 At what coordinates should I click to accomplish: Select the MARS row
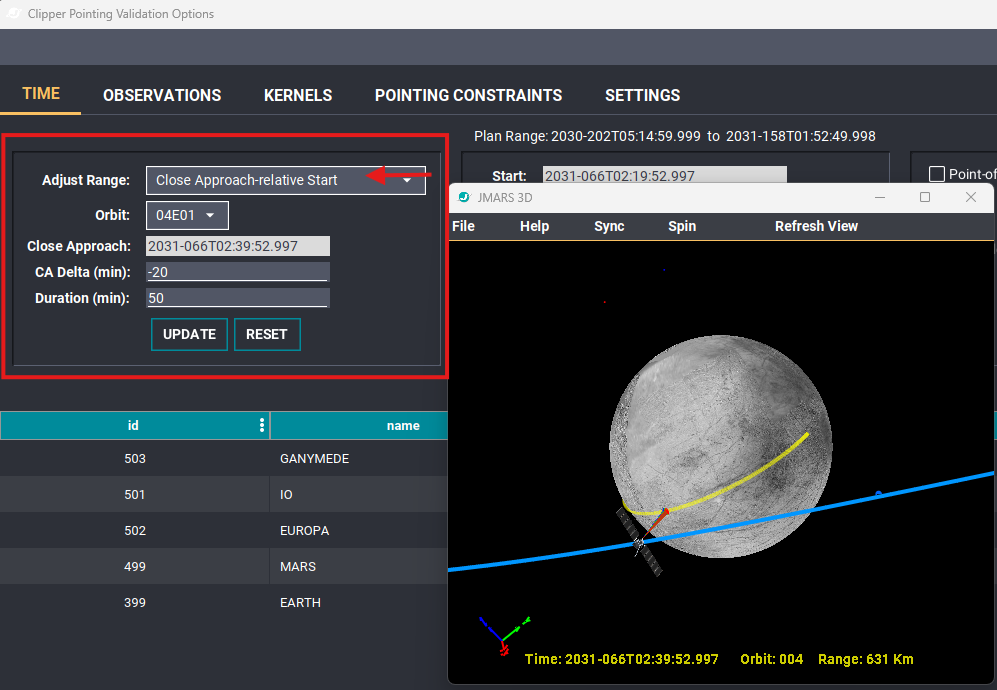tap(224, 566)
